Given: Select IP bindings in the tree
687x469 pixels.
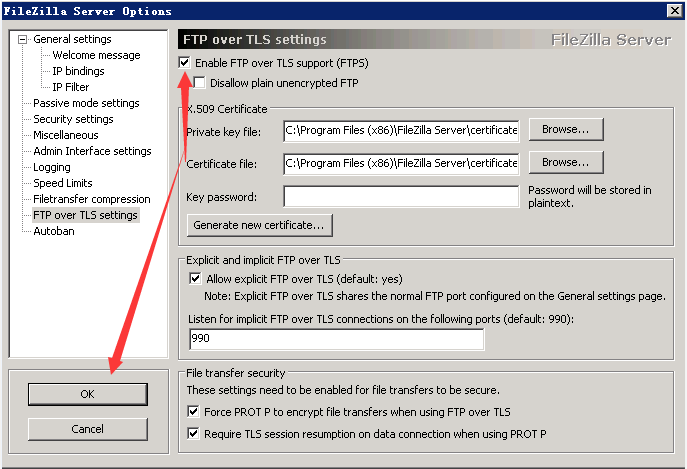Looking at the screenshot, I should (x=78, y=71).
